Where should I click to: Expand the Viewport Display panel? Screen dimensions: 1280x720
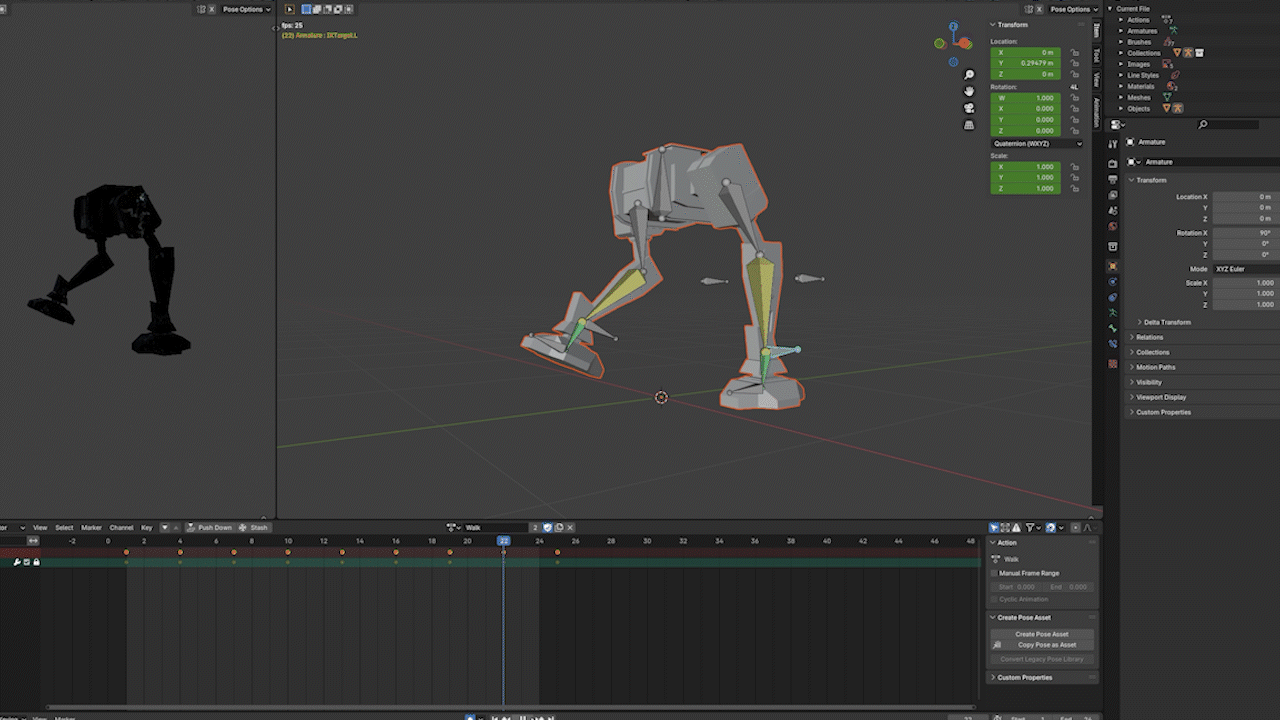click(x=1161, y=397)
